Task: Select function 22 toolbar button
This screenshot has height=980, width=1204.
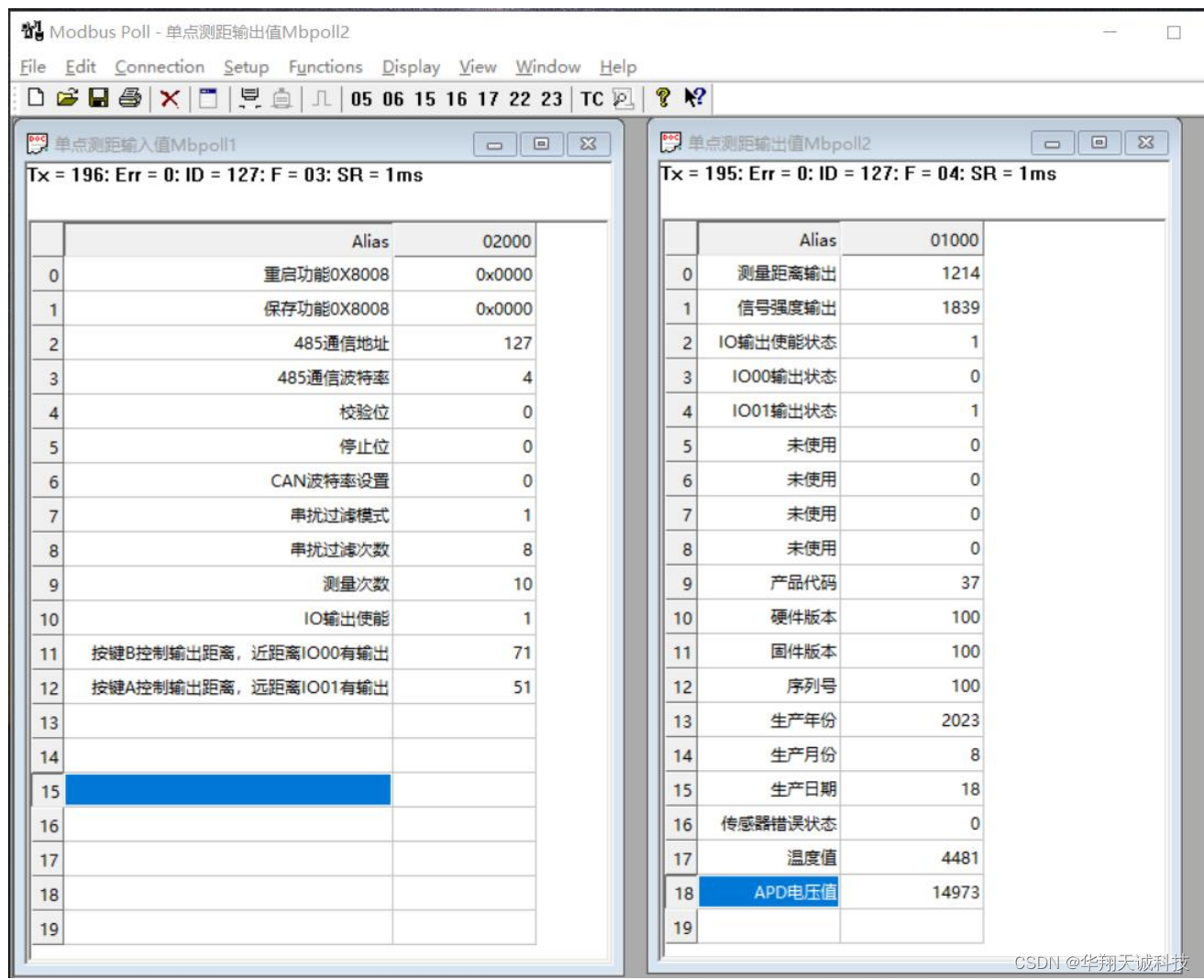Action: click(520, 99)
